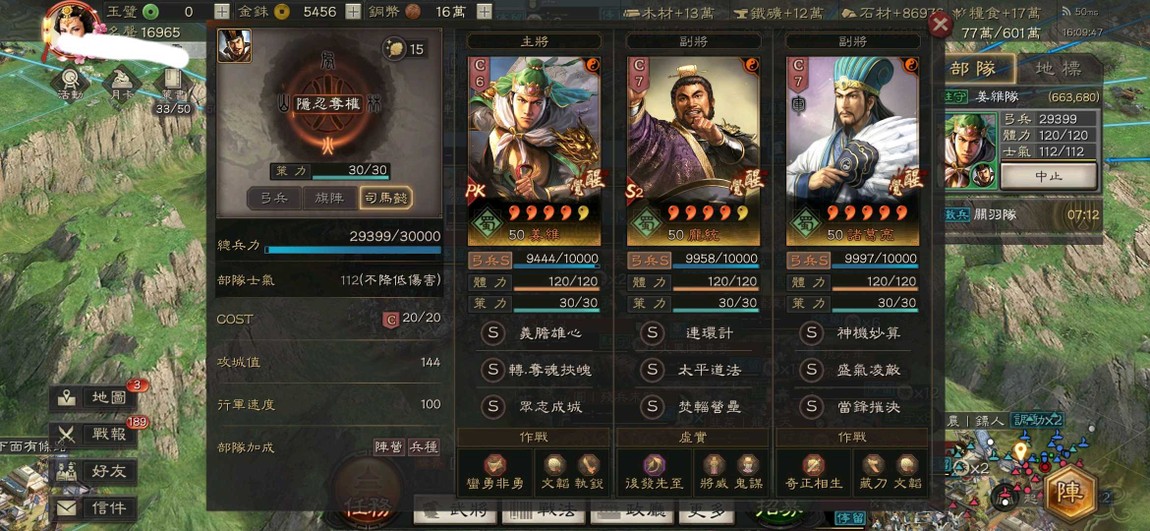Click the 總兵力 troop strength bar
The width and height of the screenshot is (1150, 531).
click(x=353, y=250)
